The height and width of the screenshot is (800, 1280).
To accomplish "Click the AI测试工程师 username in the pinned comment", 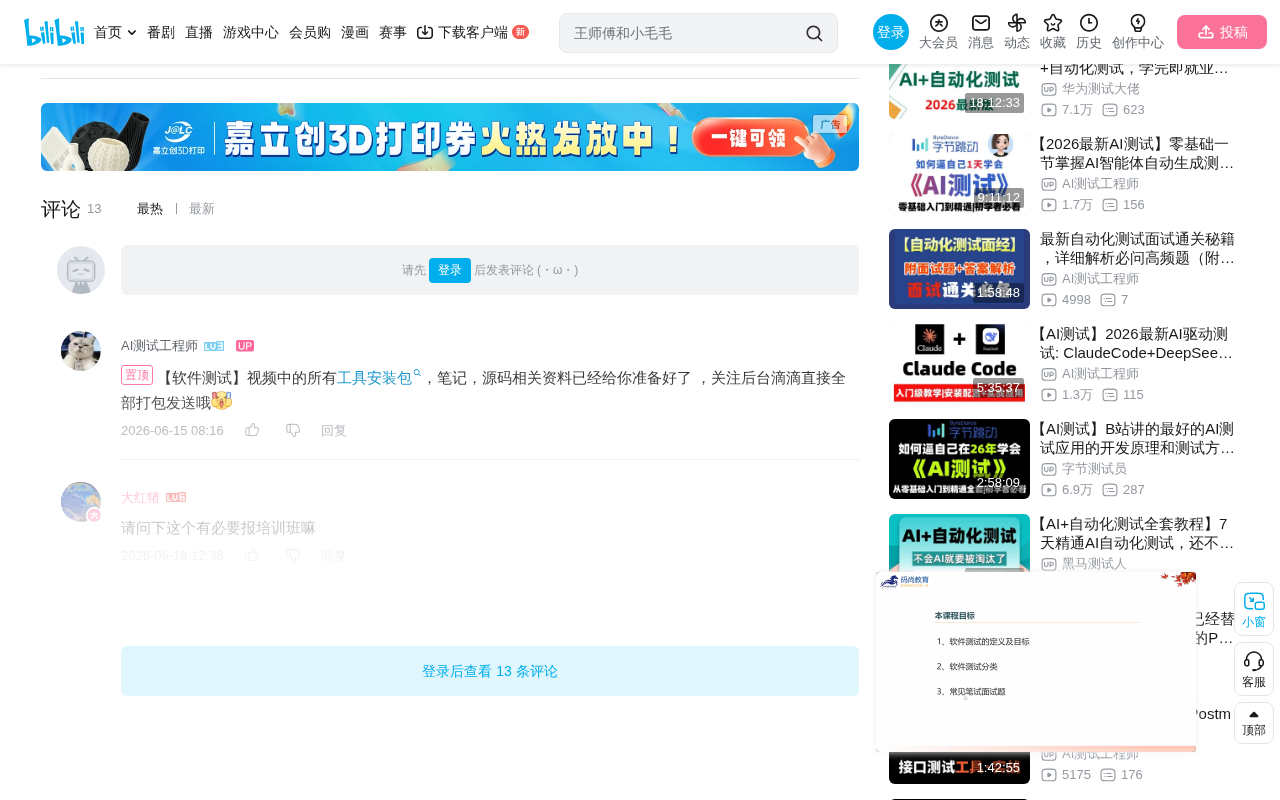I will (159, 346).
